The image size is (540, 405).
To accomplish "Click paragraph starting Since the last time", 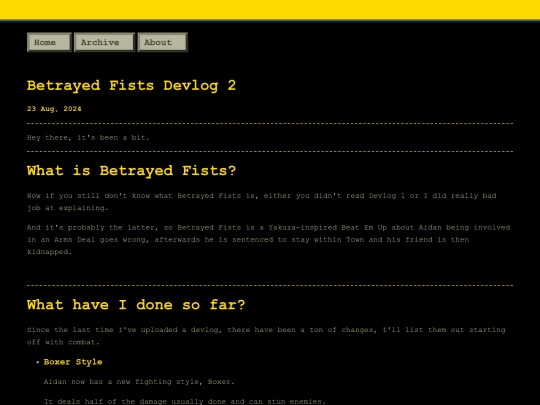I will pos(266,336).
